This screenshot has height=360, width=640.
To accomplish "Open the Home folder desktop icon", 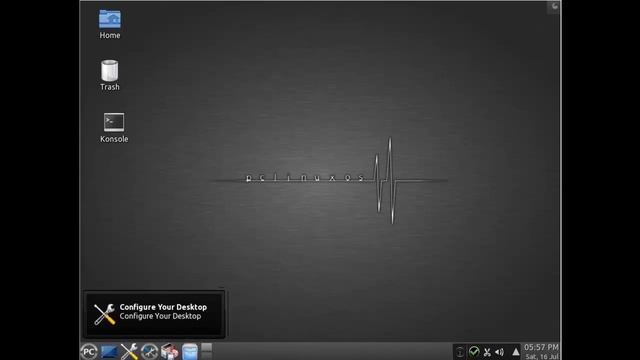I will [x=110, y=20].
